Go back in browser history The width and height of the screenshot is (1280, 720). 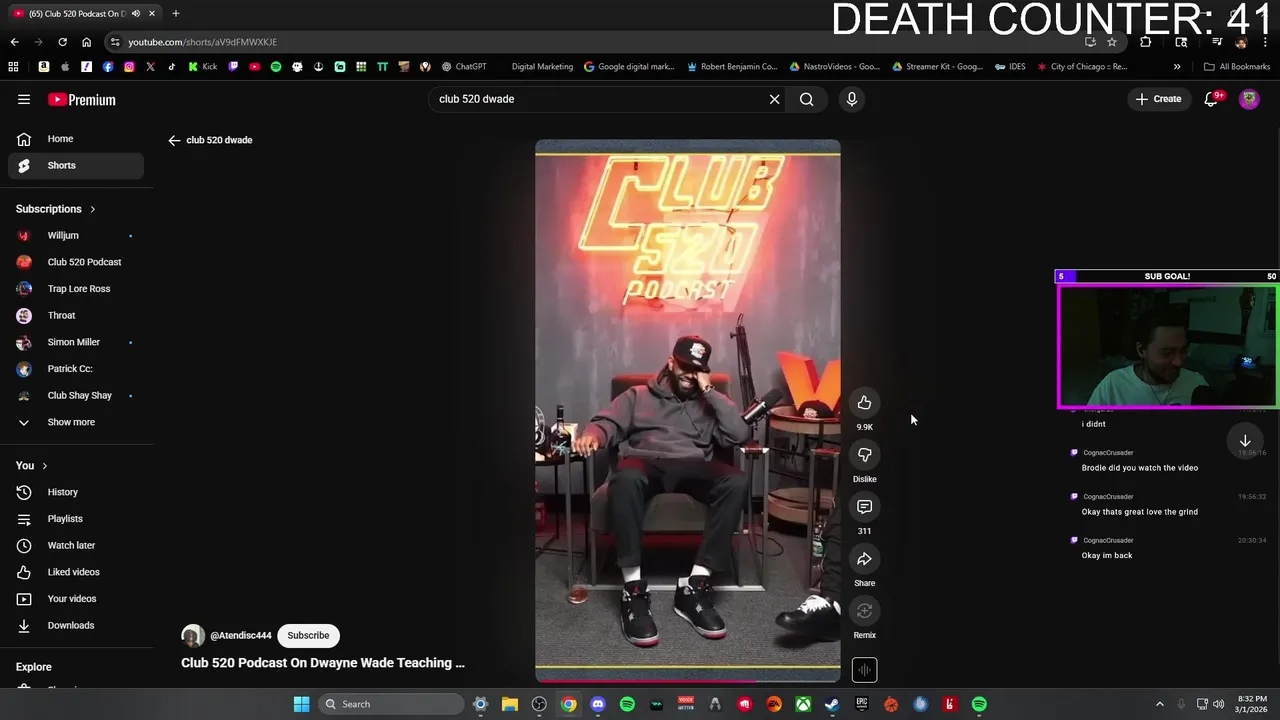14,42
